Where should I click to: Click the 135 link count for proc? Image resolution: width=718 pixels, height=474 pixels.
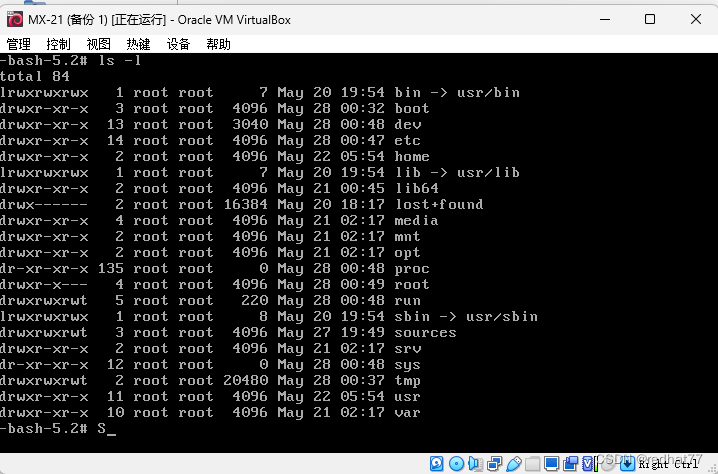(111, 269)
